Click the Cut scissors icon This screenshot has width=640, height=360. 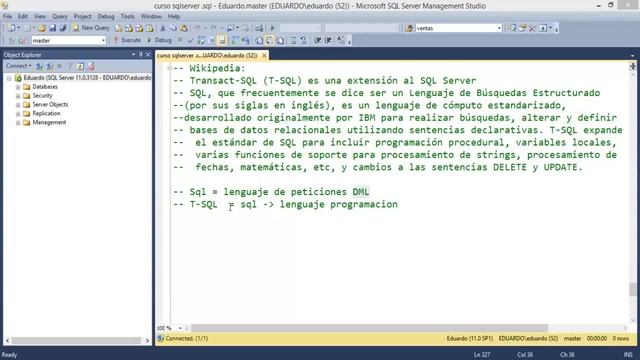click(x=162, y=28)
